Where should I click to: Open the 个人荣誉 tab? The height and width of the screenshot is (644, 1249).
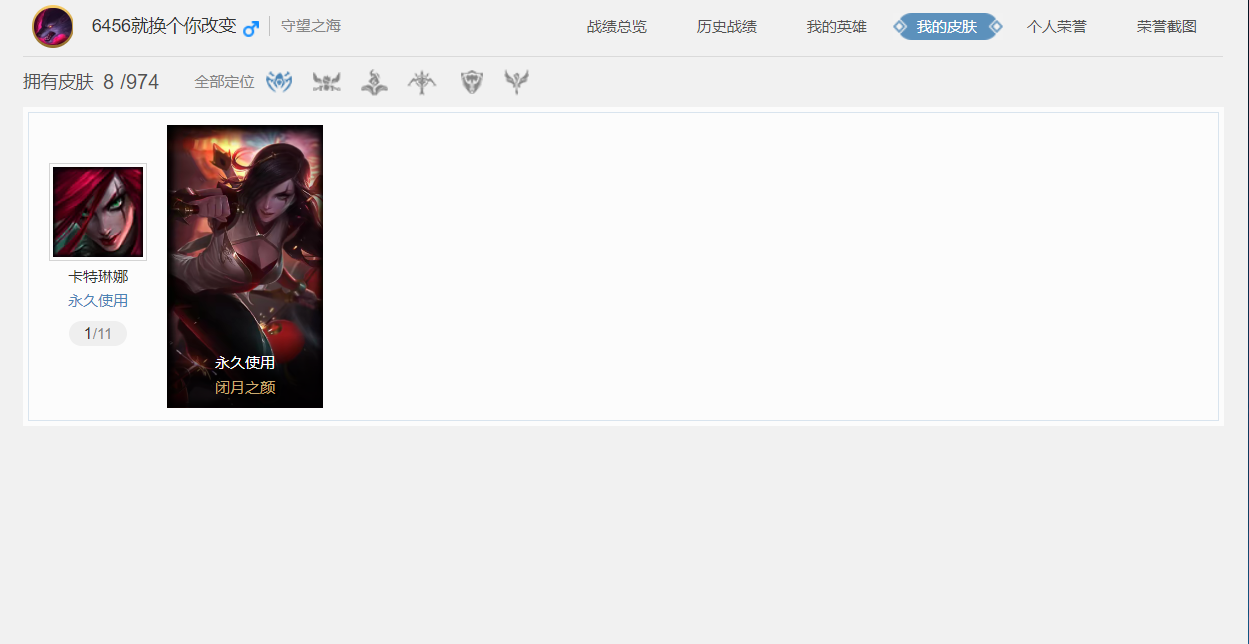pos(1057,27)
